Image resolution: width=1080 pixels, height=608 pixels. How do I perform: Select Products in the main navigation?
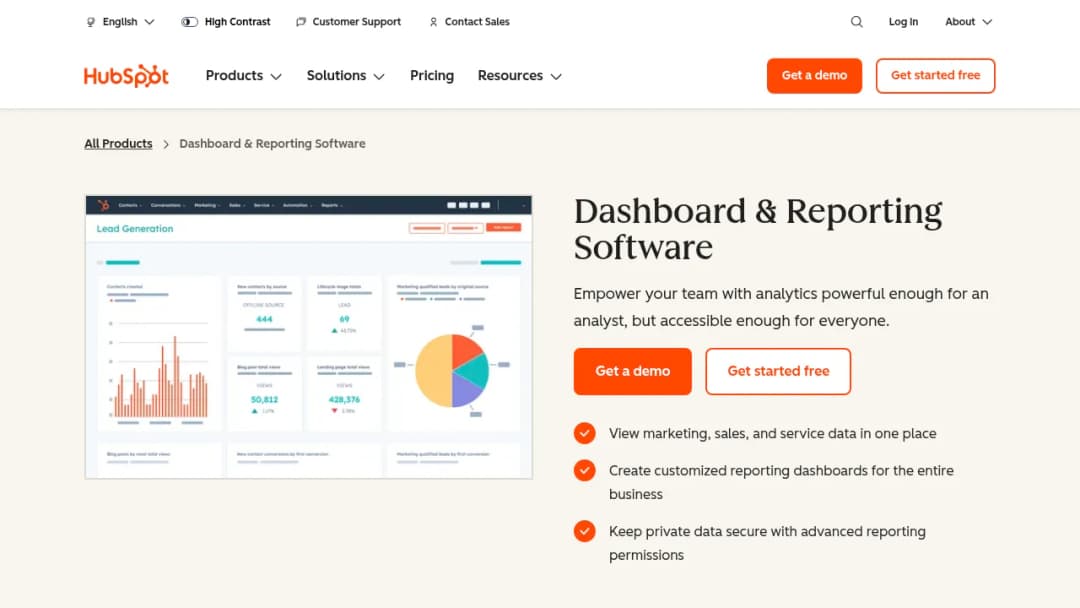234,76
